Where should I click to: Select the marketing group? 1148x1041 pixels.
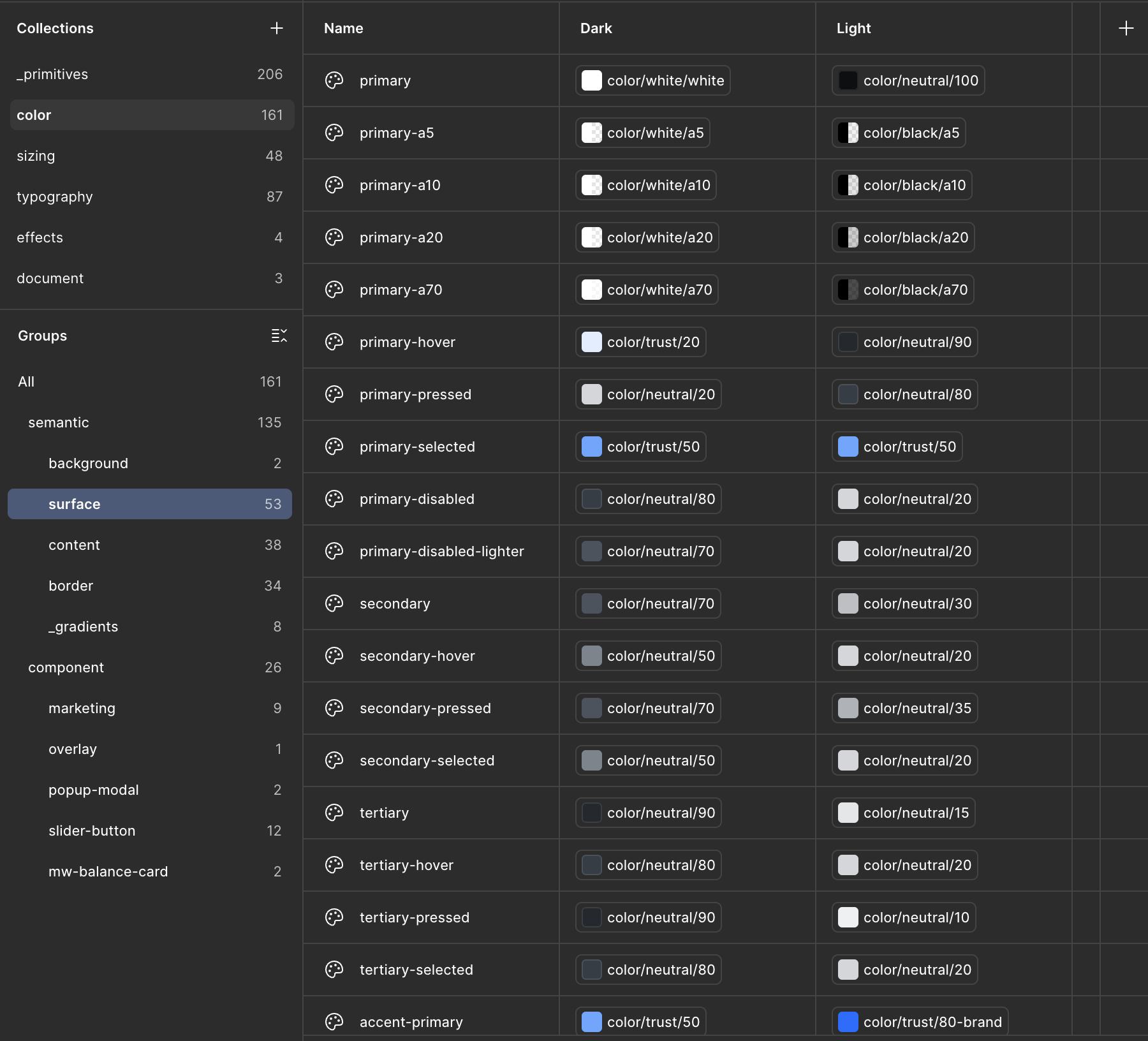[150, 708]
